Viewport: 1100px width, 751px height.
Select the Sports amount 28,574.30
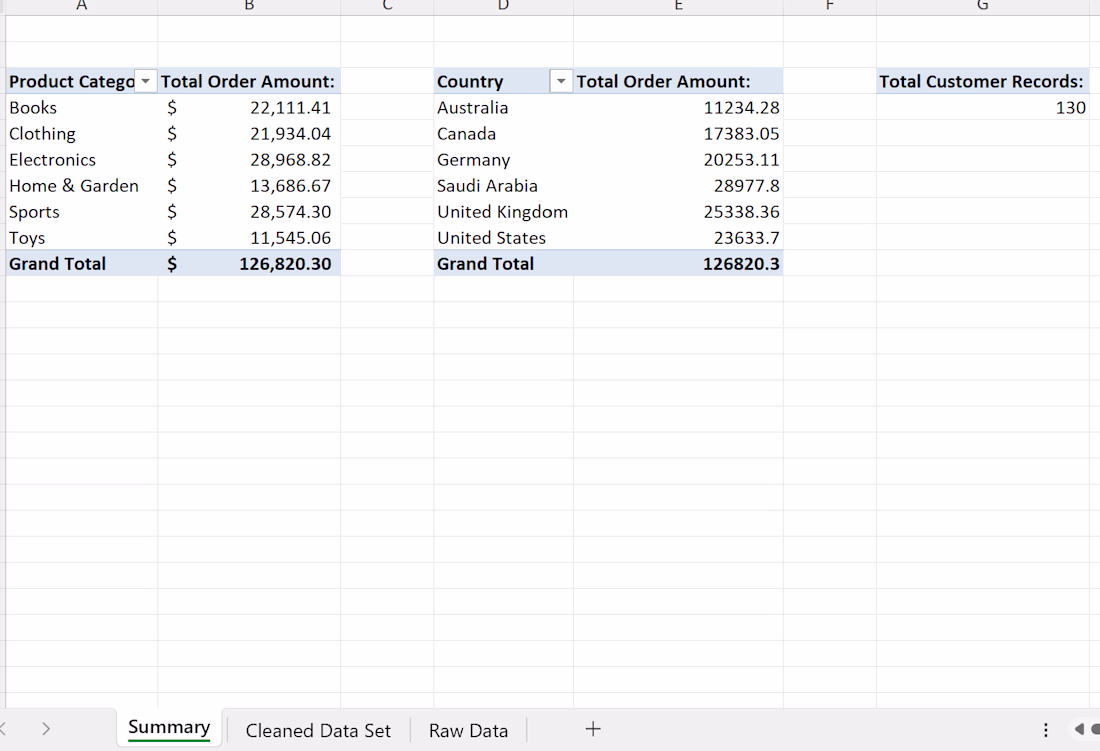pos(249,211)
